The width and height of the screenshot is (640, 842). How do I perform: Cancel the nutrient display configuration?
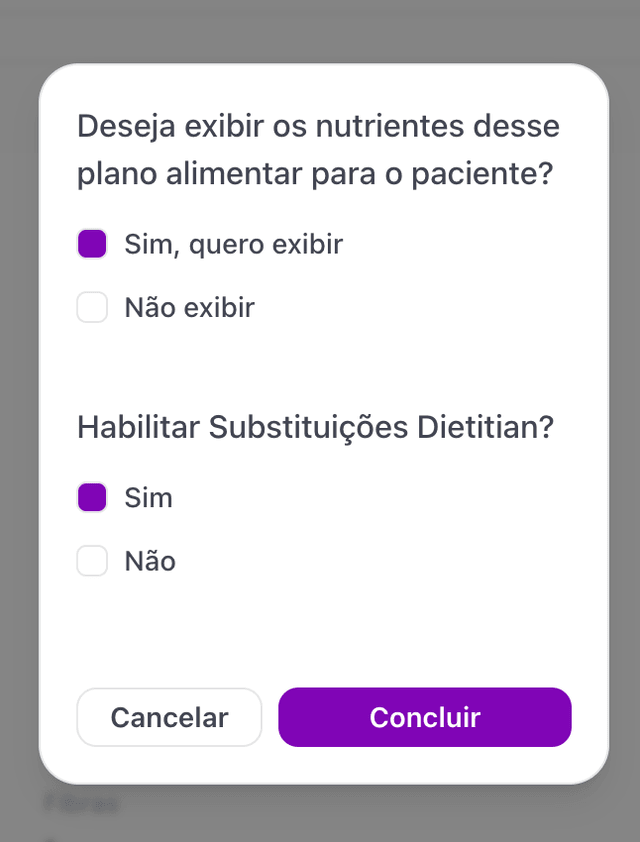point(169,717)
